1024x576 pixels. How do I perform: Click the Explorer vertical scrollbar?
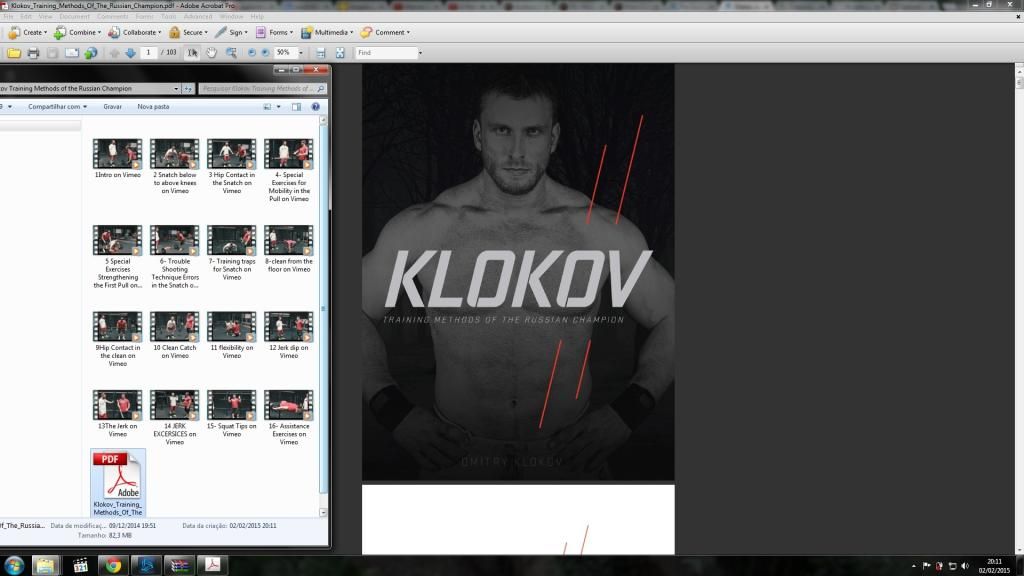pyautogui.click(x=323, y=307)
